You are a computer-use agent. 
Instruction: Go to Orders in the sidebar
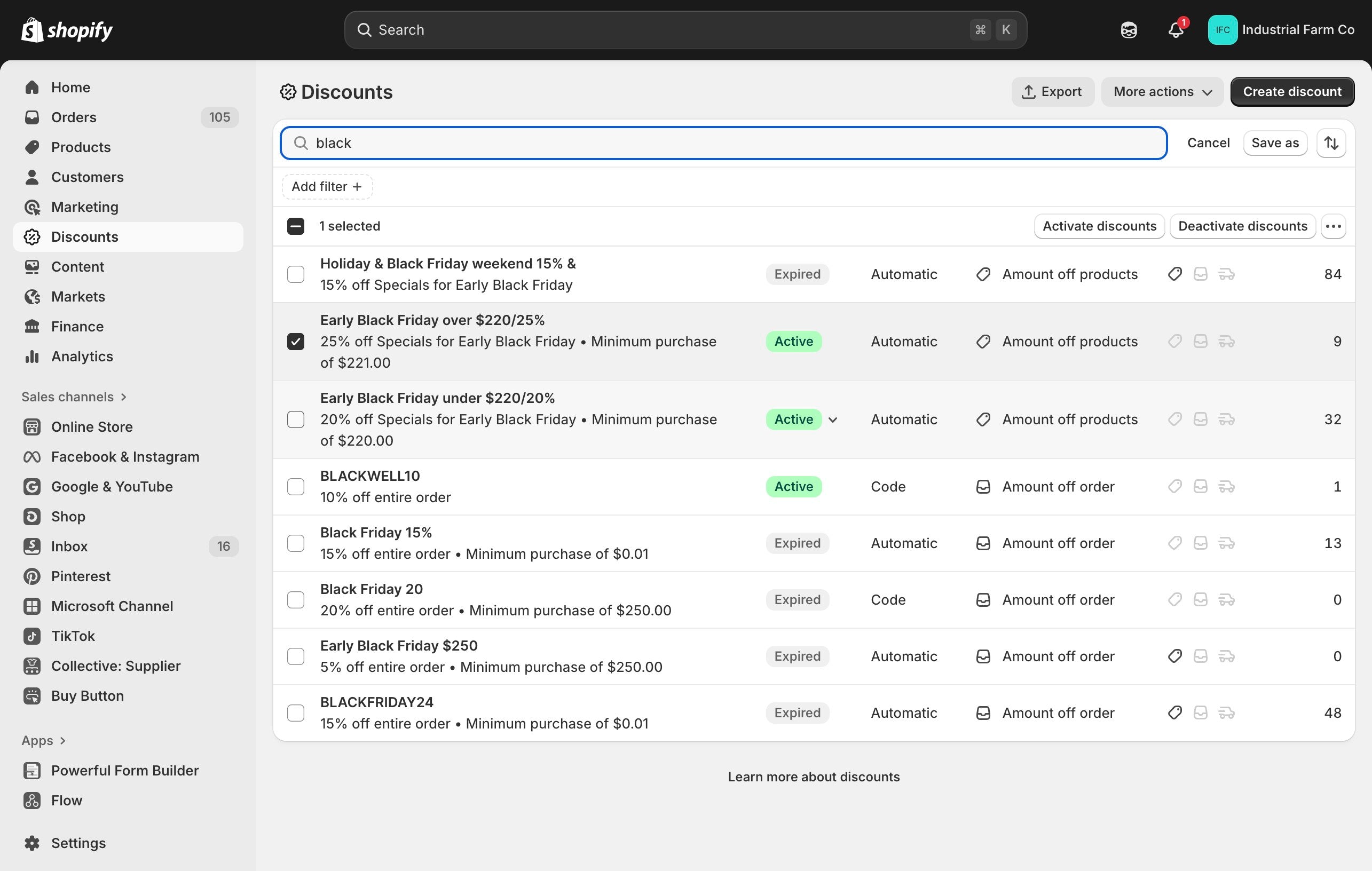pyautogui.click(x=74, y=117)
